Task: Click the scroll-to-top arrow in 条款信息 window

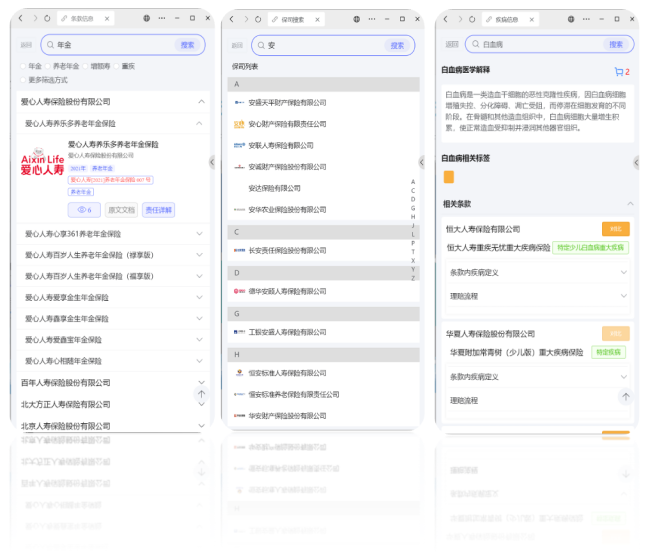Action: (x=201, y=394)
